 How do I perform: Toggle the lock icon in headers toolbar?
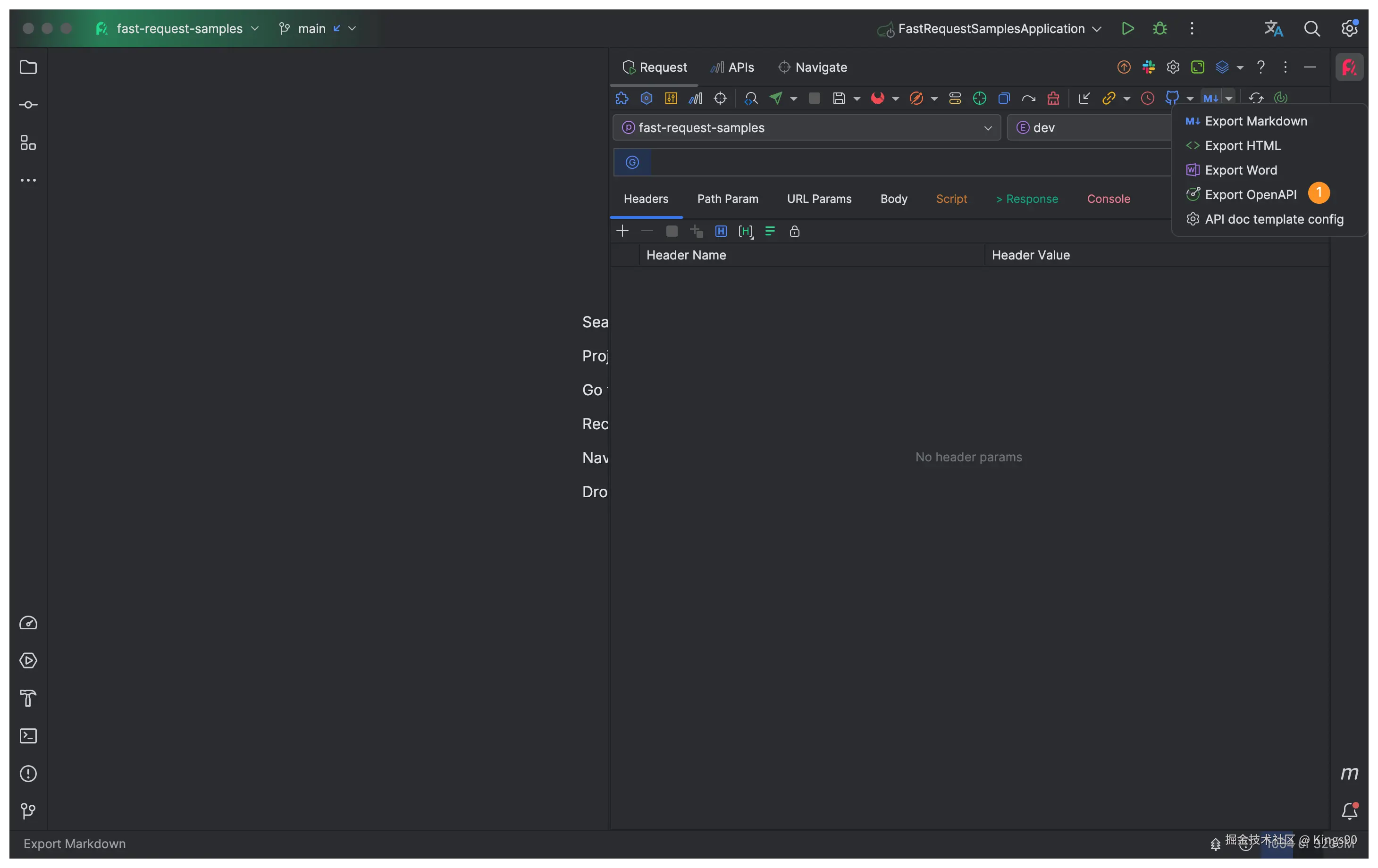[x=794, y=231]
